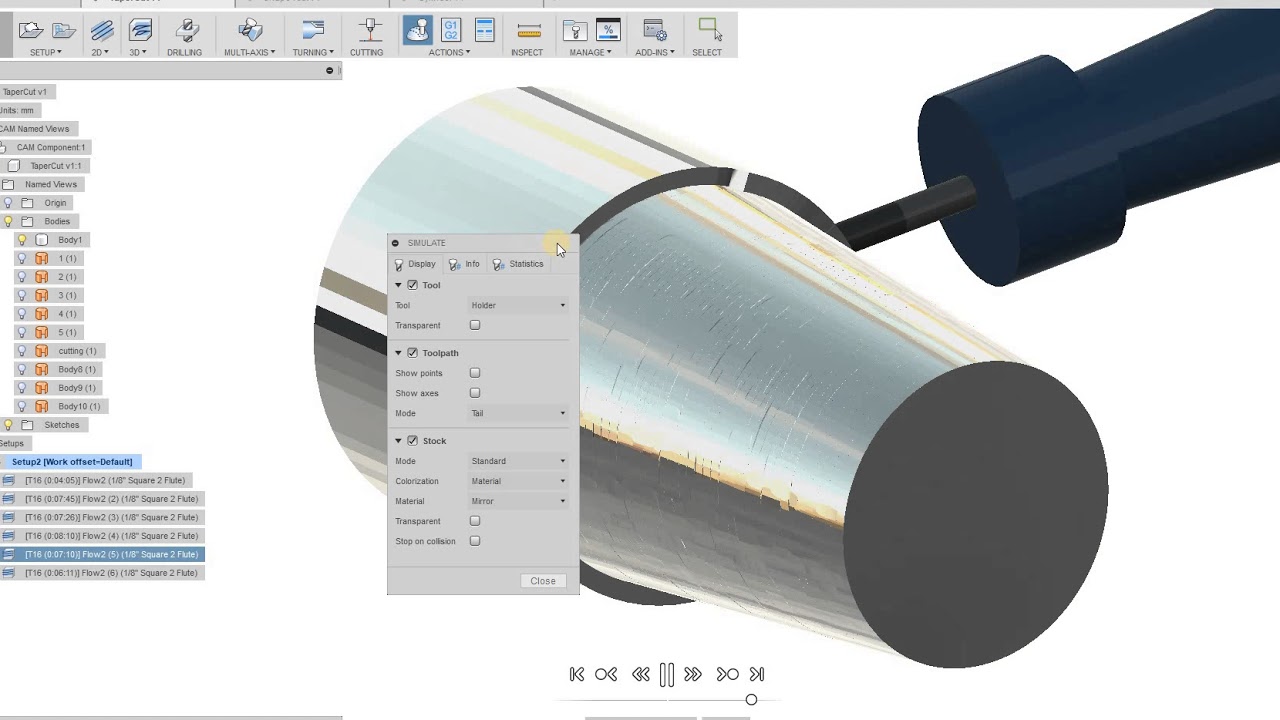Select Setup2 [Work offset=Default] row
The image size is (1280, 720).
coord(71,462)
